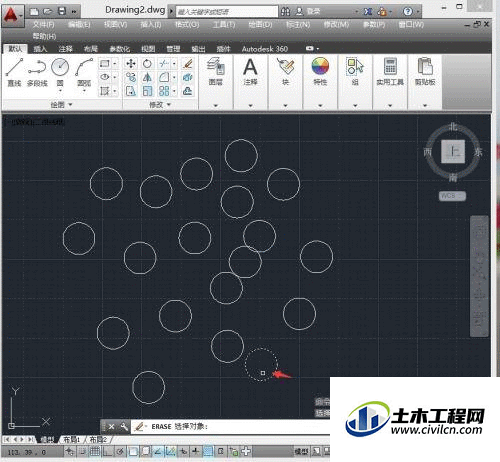This screenshot has height=462, width=500.
Task: Open the Layers (图层) panel icon
Action: (216, 72)
